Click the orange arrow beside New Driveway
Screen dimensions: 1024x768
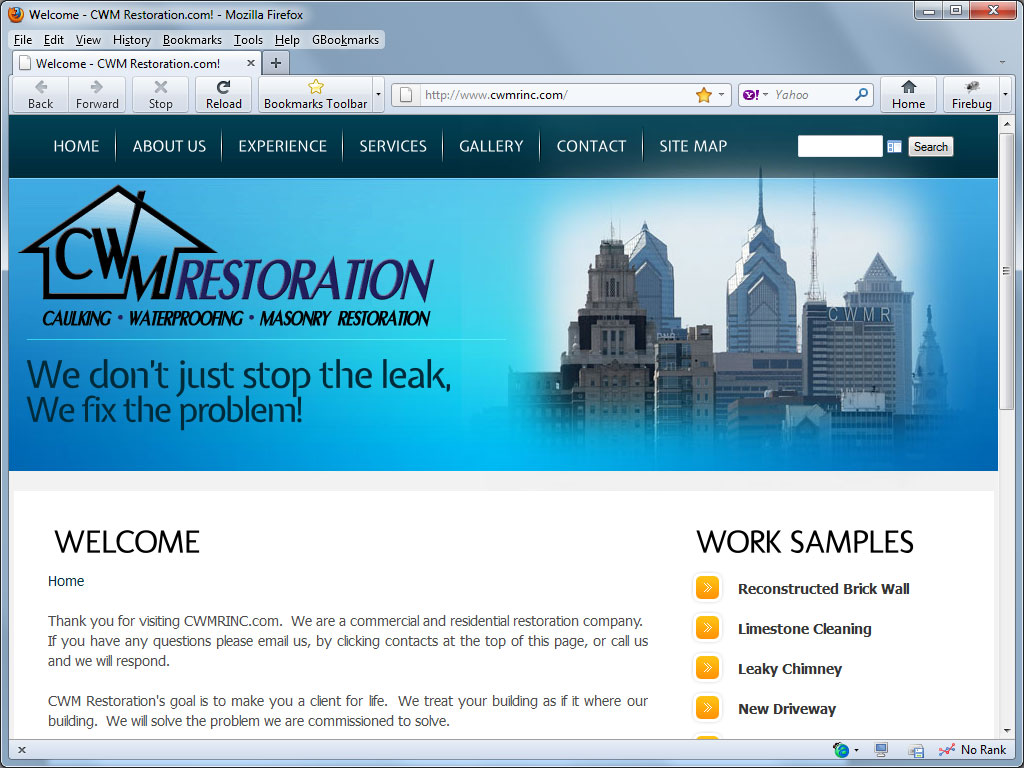(707, 707)
